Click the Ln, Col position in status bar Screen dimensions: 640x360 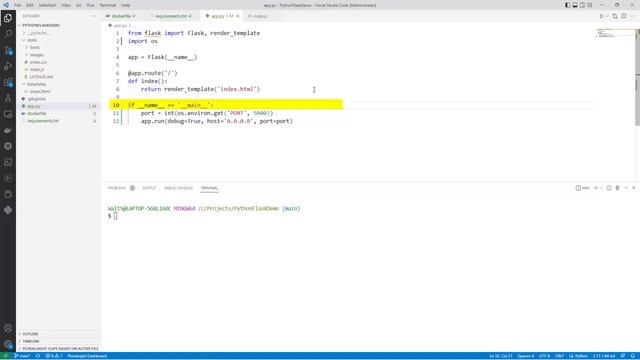pos(501,356)
